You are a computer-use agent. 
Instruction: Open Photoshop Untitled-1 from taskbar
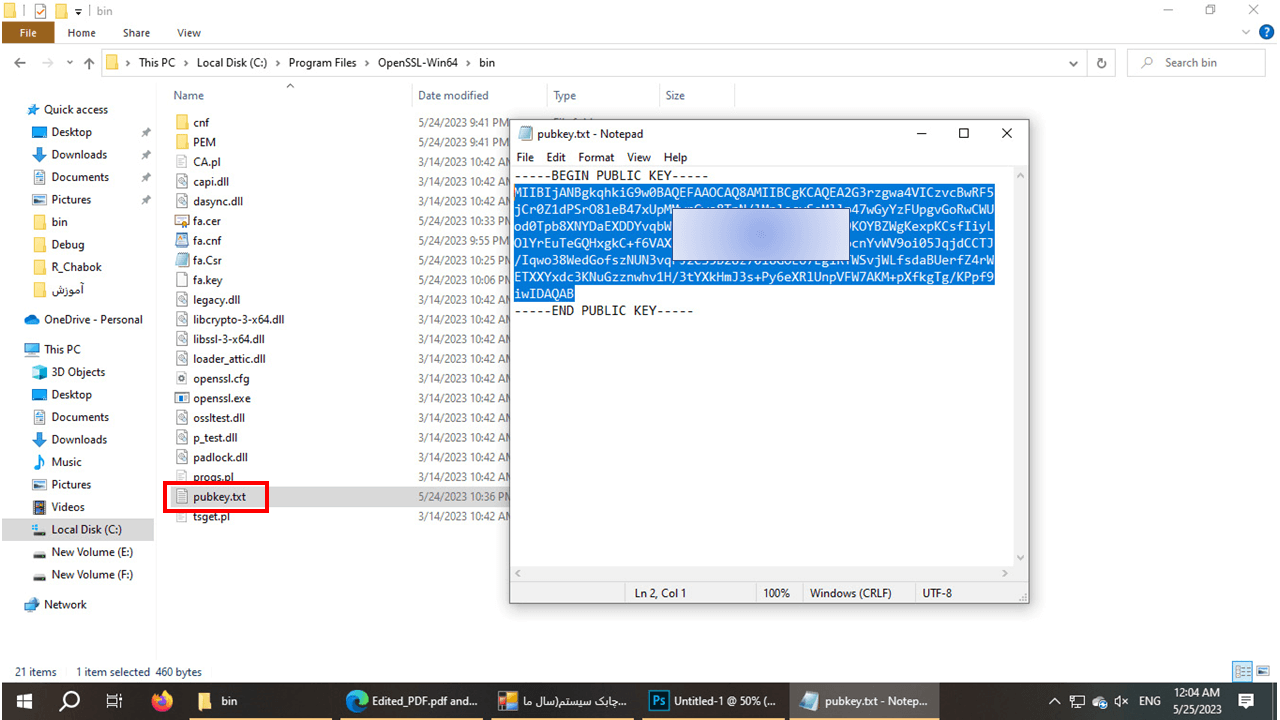[712, 701]
